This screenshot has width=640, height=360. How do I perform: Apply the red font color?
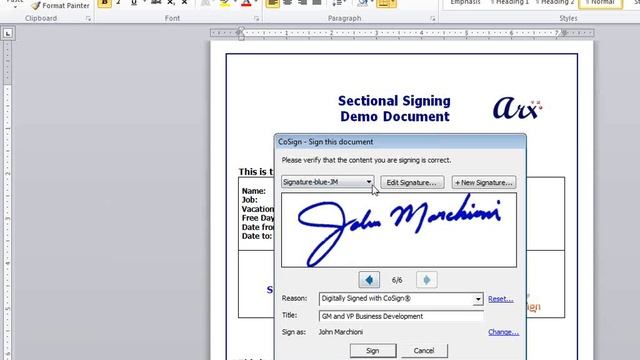tap(246, 4)
